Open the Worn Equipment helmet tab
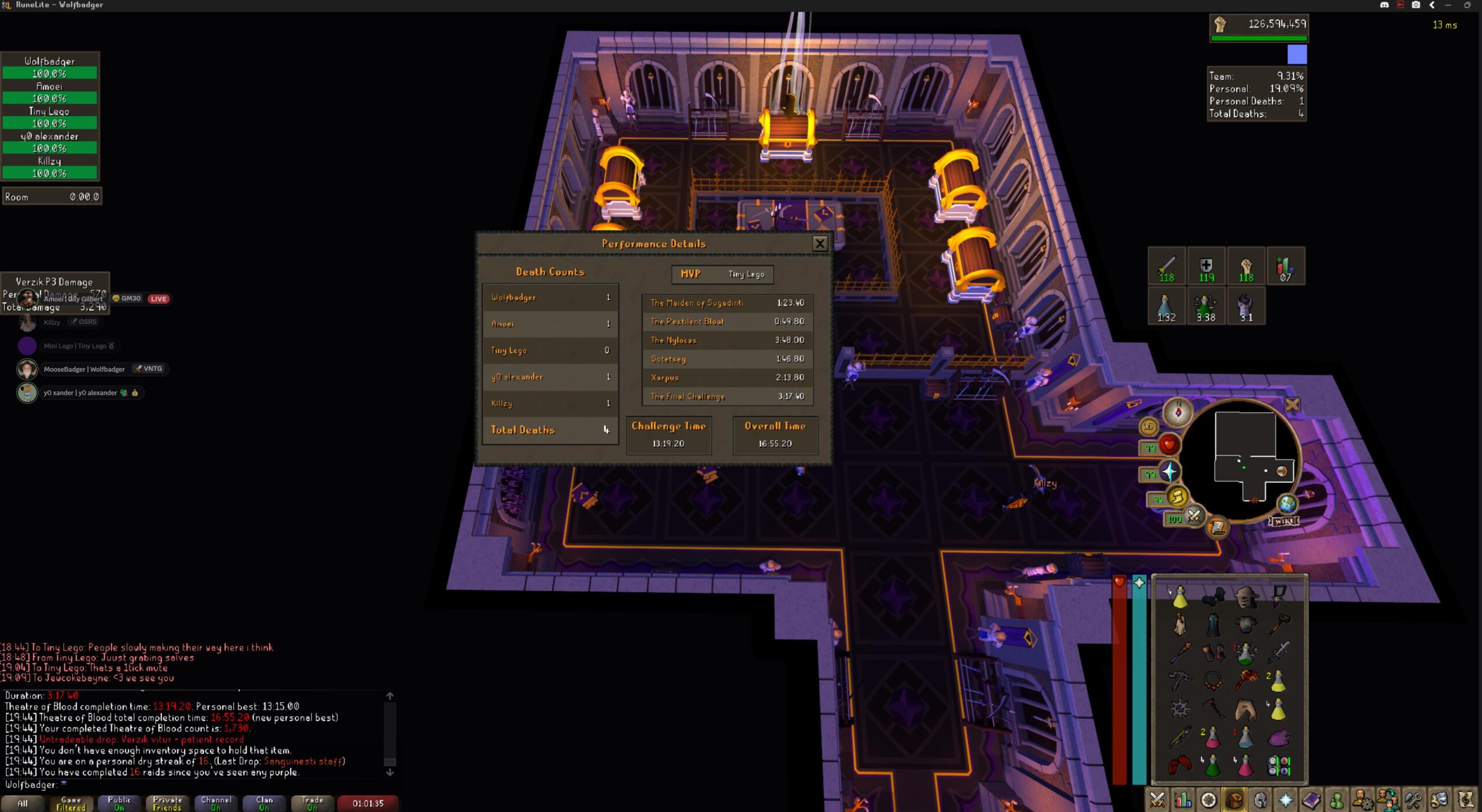The height and width of the screenshot is (812, 1482). [1260, 800]
